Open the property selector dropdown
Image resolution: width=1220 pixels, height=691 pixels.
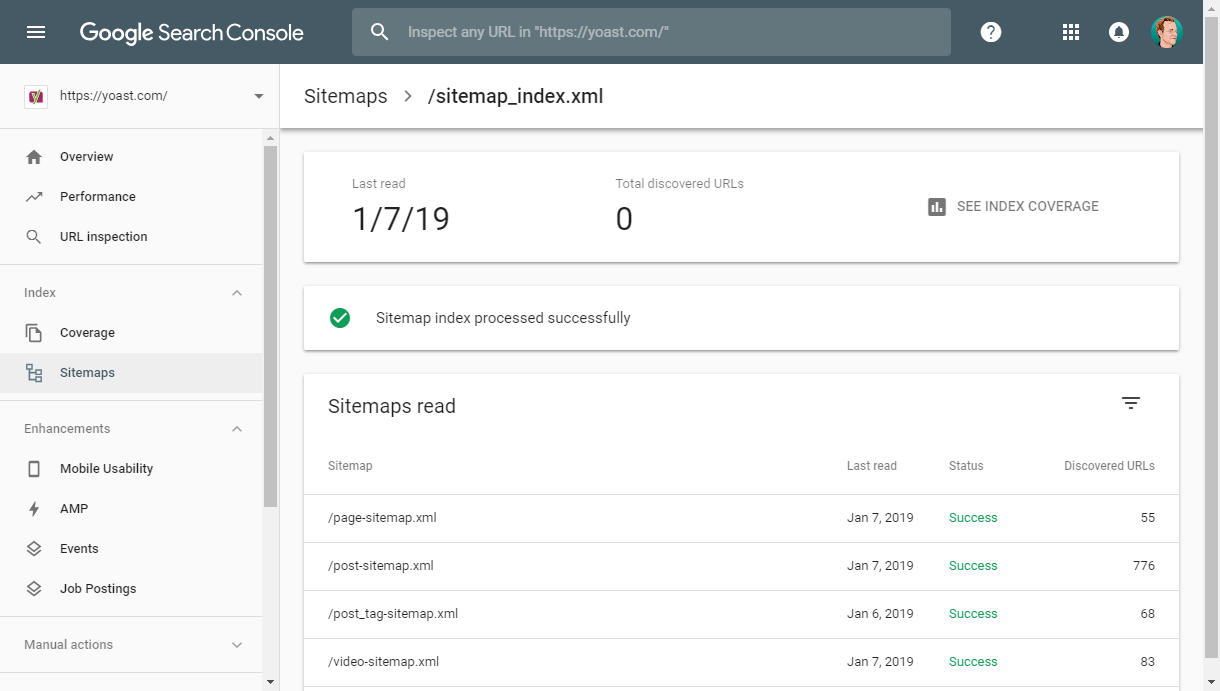(x=258, y=96)
